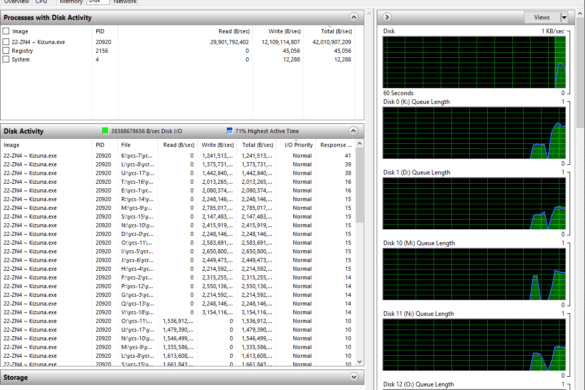The height and width of the screenshot is (390, 585).
Task: Click write value 12,109,114,807
Action: (281, 42)
